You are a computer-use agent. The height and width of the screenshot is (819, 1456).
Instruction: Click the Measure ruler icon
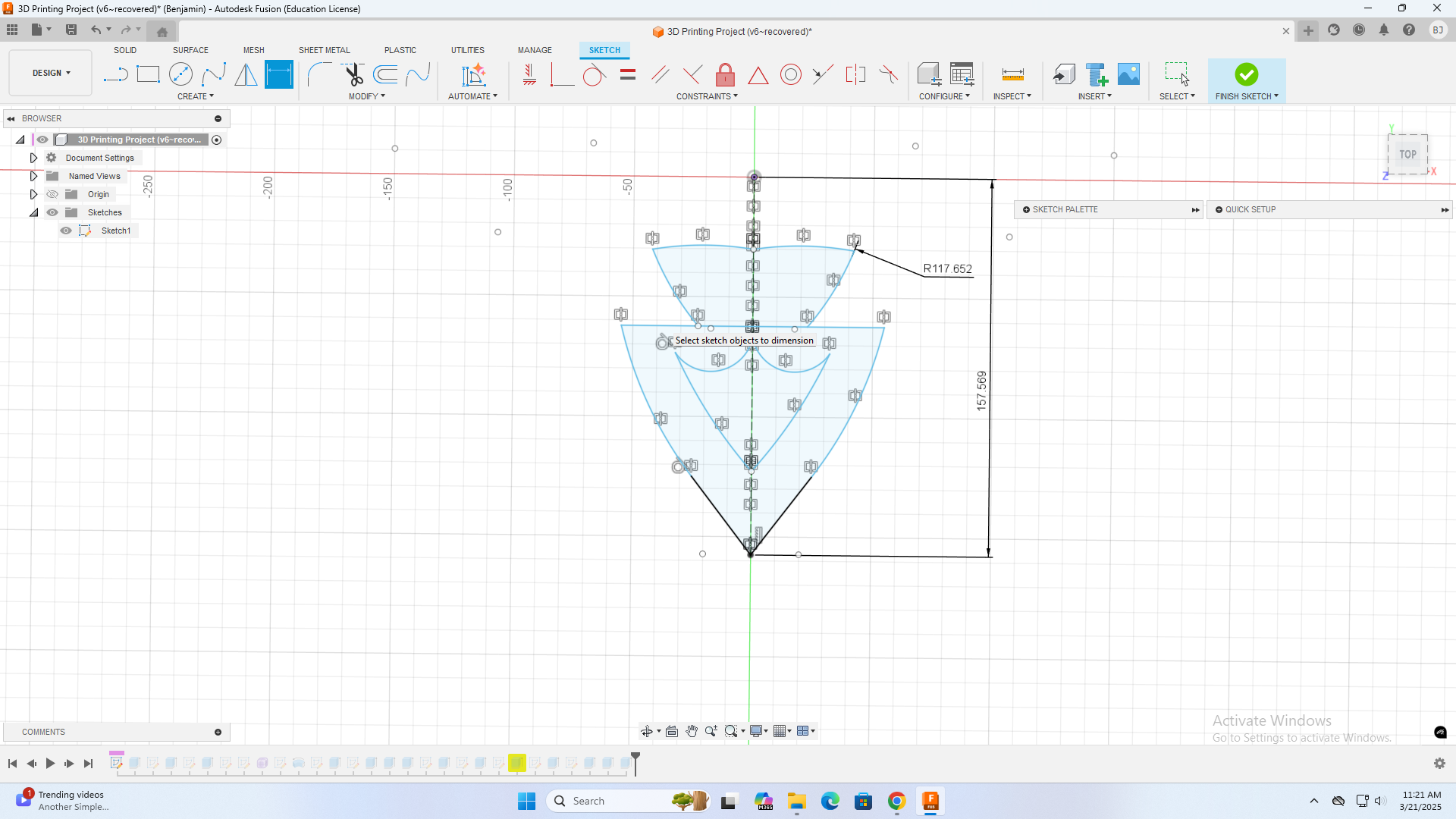click(1013, 74)
